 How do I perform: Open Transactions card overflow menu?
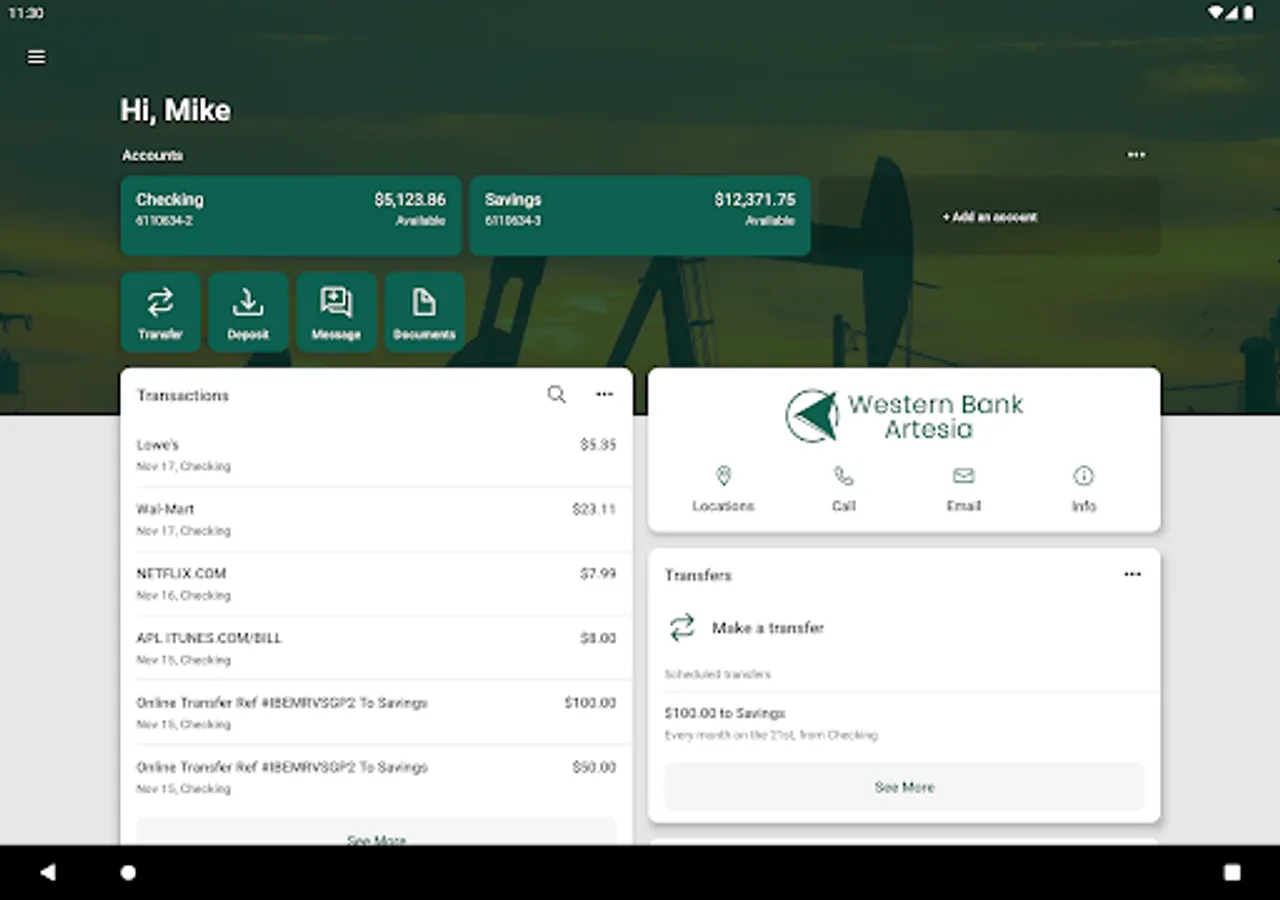pos(604,395)
